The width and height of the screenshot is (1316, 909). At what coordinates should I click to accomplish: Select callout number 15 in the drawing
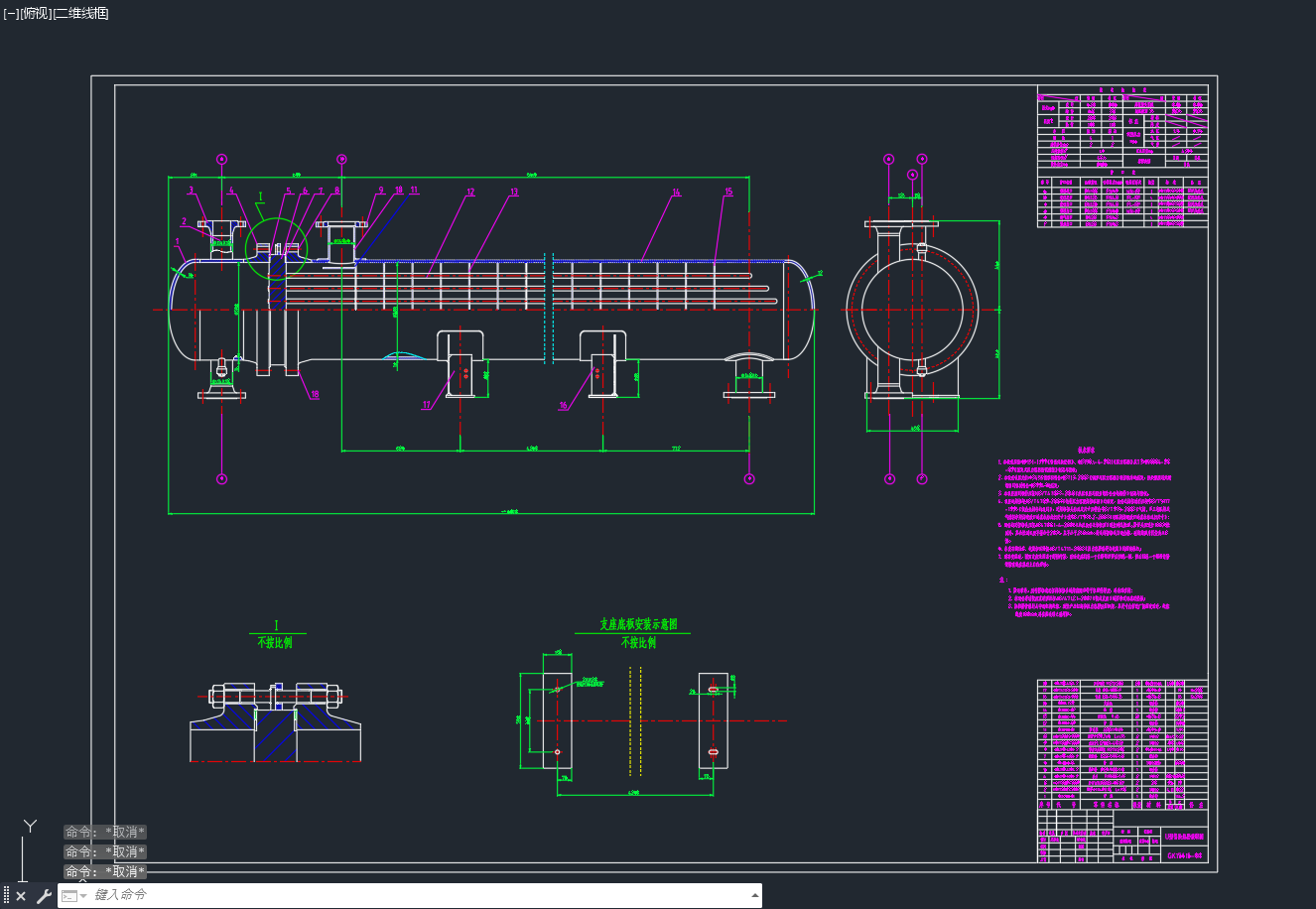coord(728,193)
